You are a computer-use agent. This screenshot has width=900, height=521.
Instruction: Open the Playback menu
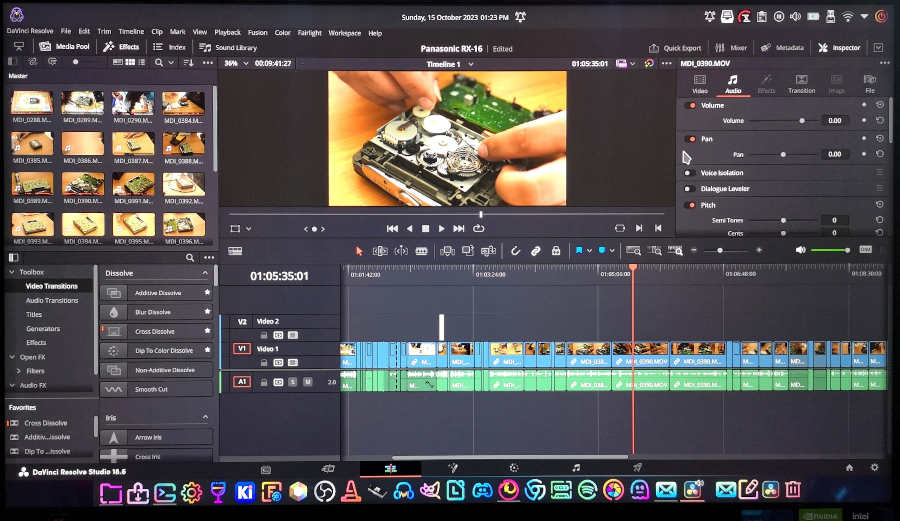click(227, 33)
